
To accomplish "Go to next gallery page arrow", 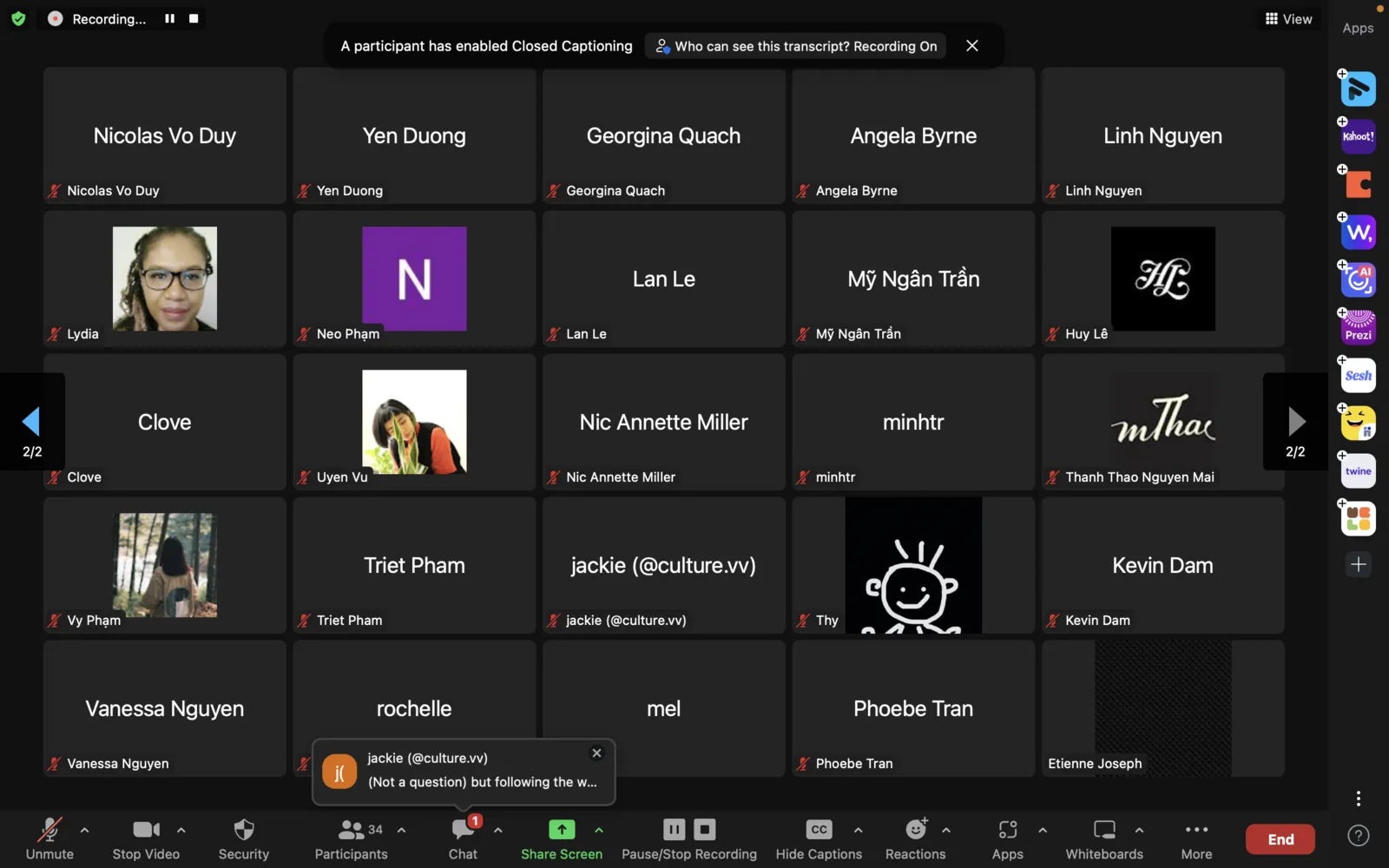I will coord(1295,422).
